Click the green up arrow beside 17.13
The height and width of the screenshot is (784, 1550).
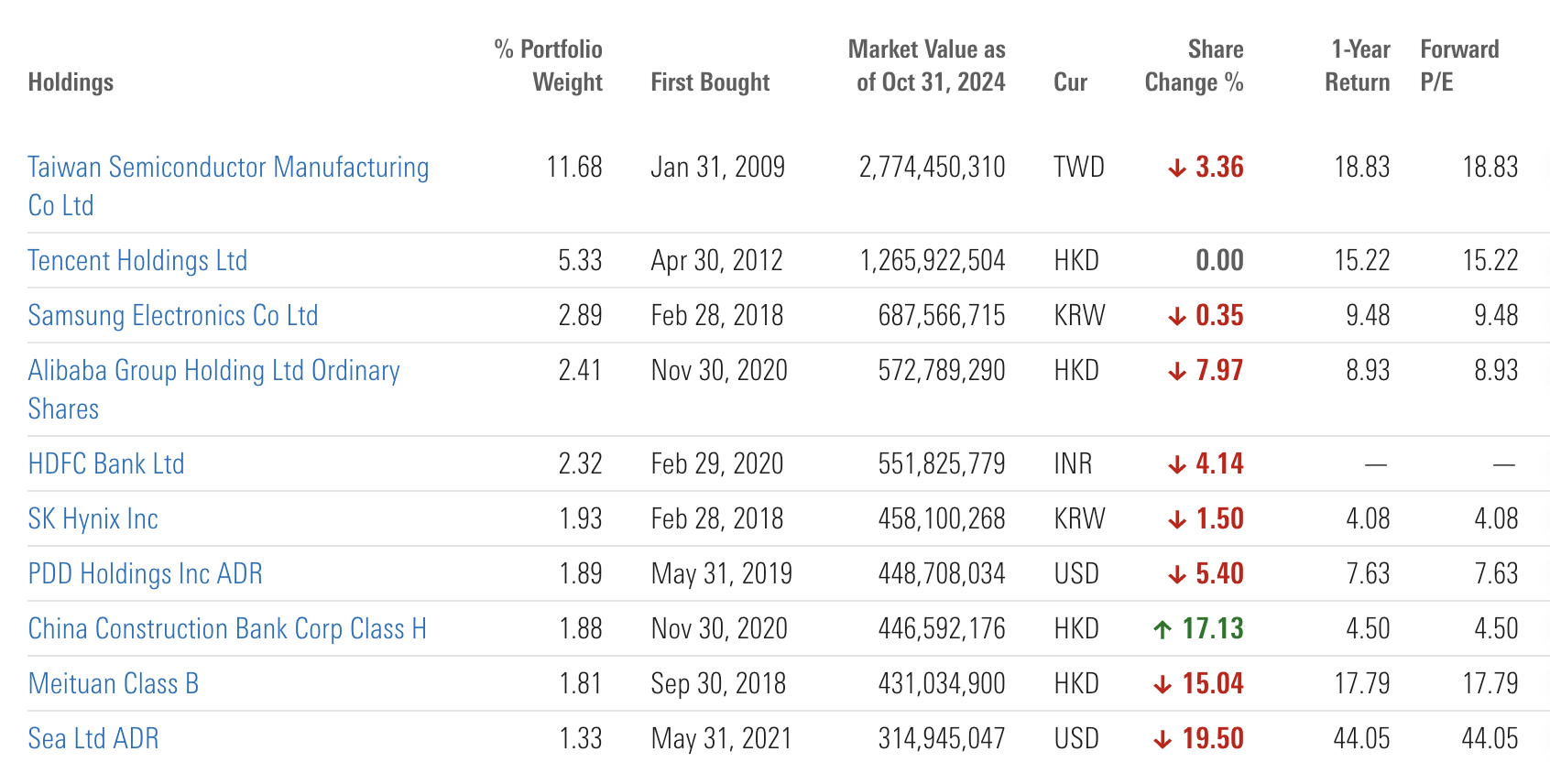click(1162, 629)
